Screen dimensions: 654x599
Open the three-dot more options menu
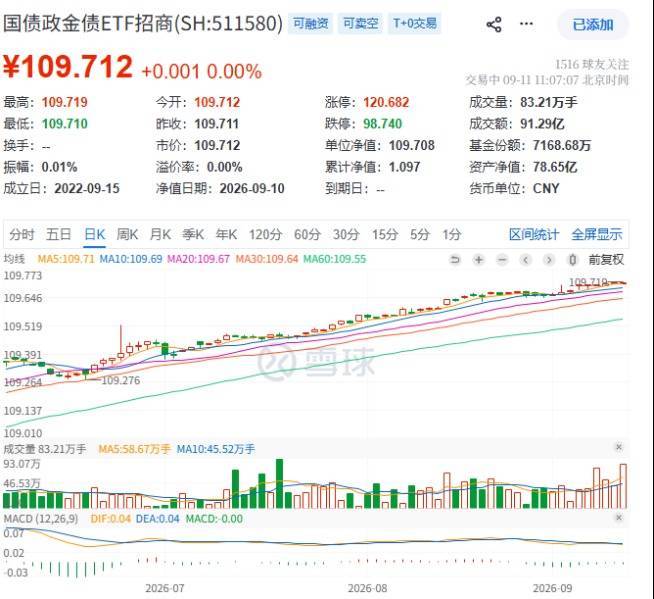[x=526, y=23]
